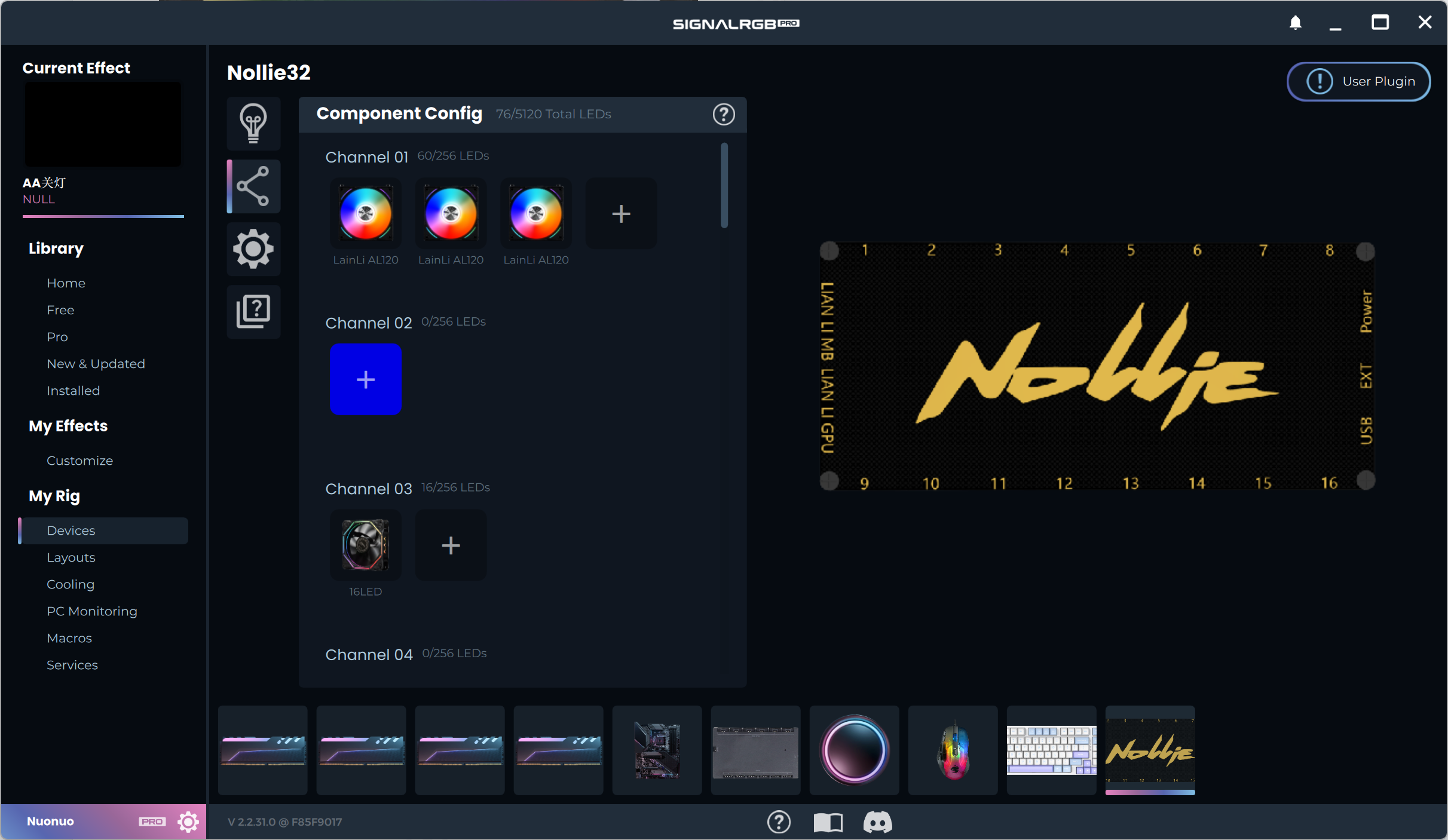Viewport: 1448px width, 840px height.
Task: Open notifications bell icon
Action: pos(1295,23)
